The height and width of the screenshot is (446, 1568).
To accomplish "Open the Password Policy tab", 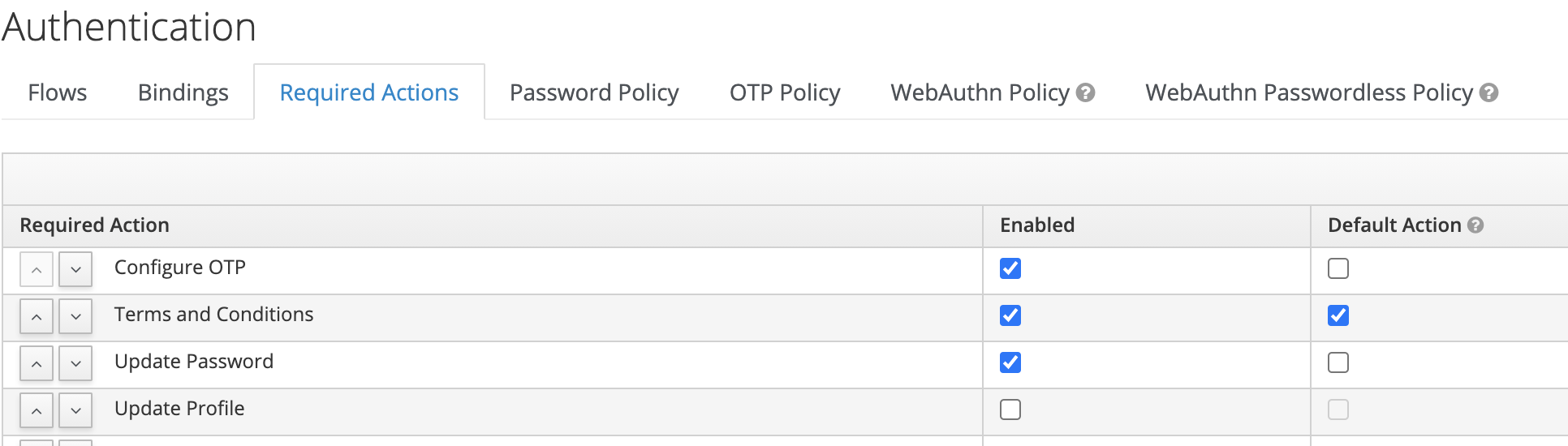I will (594, 92).
